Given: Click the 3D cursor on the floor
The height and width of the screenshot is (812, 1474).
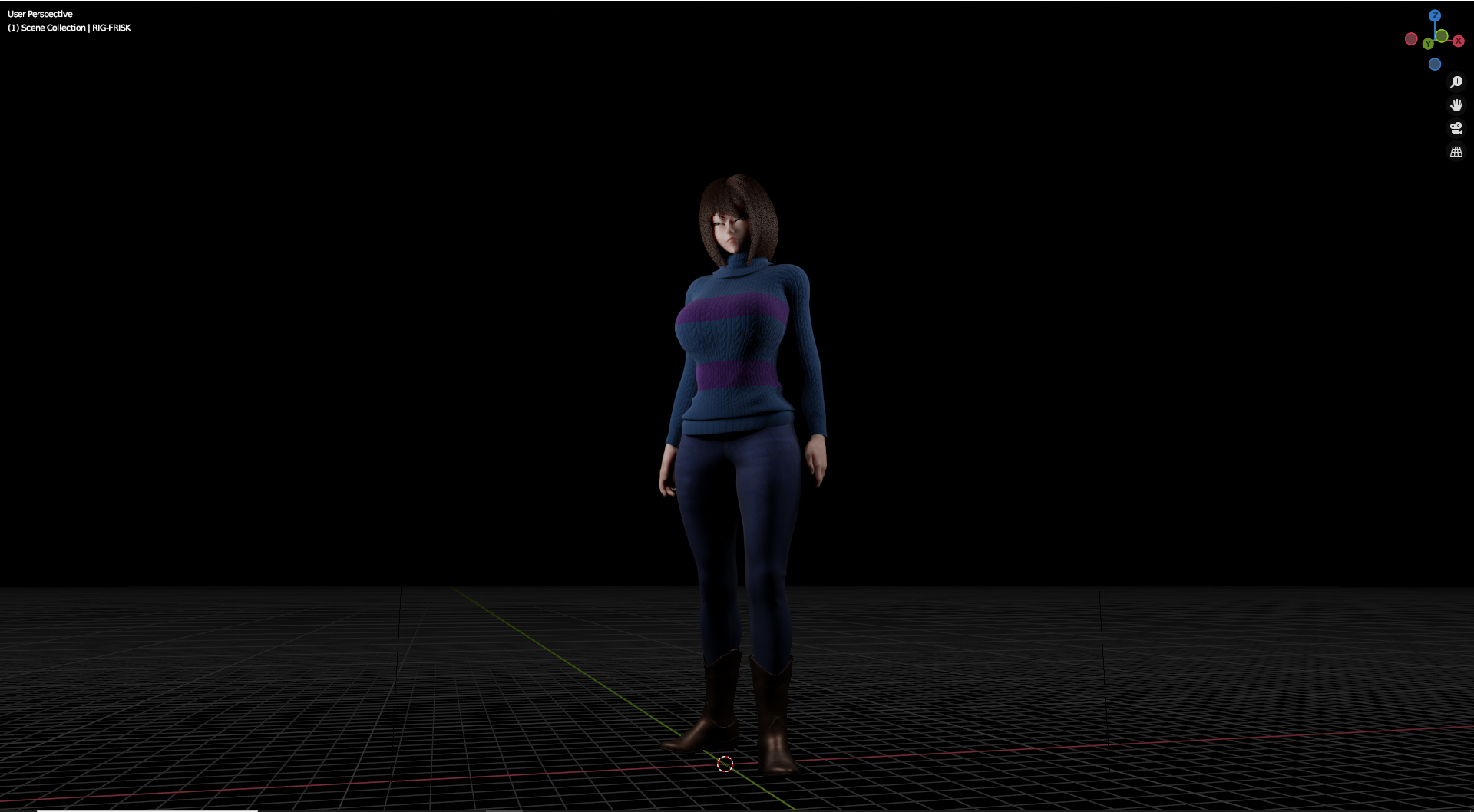Looking at the screenshot, I should pyautogui.click(x=725, y=764).
